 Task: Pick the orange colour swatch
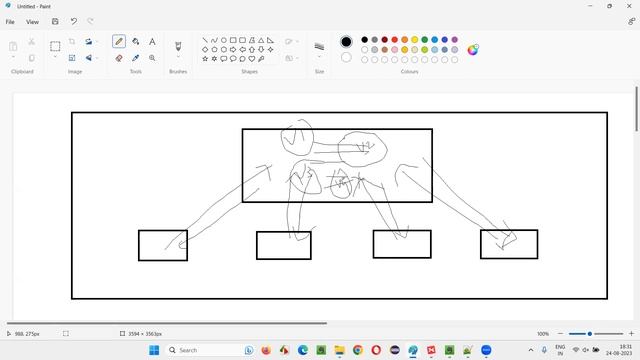coord(404,40)
